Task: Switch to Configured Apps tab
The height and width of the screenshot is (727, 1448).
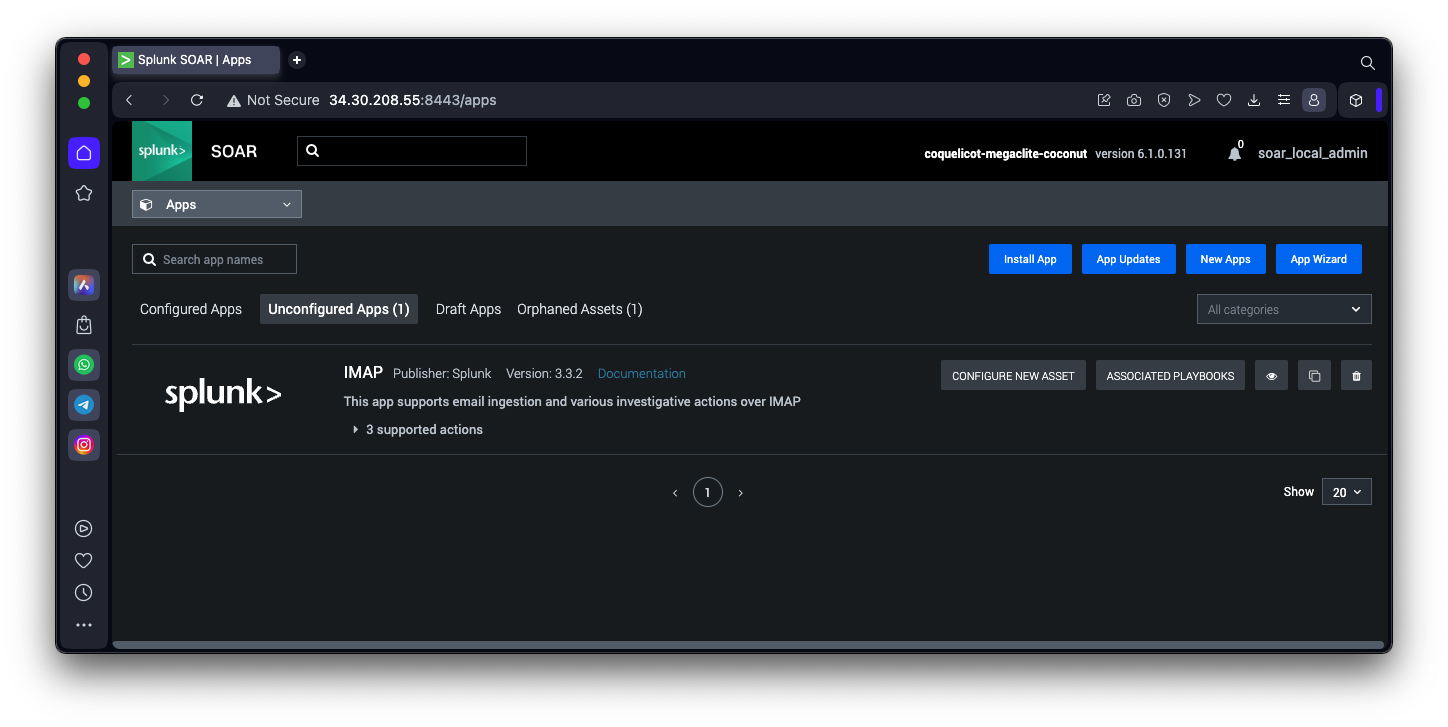Action: [191, 309]
